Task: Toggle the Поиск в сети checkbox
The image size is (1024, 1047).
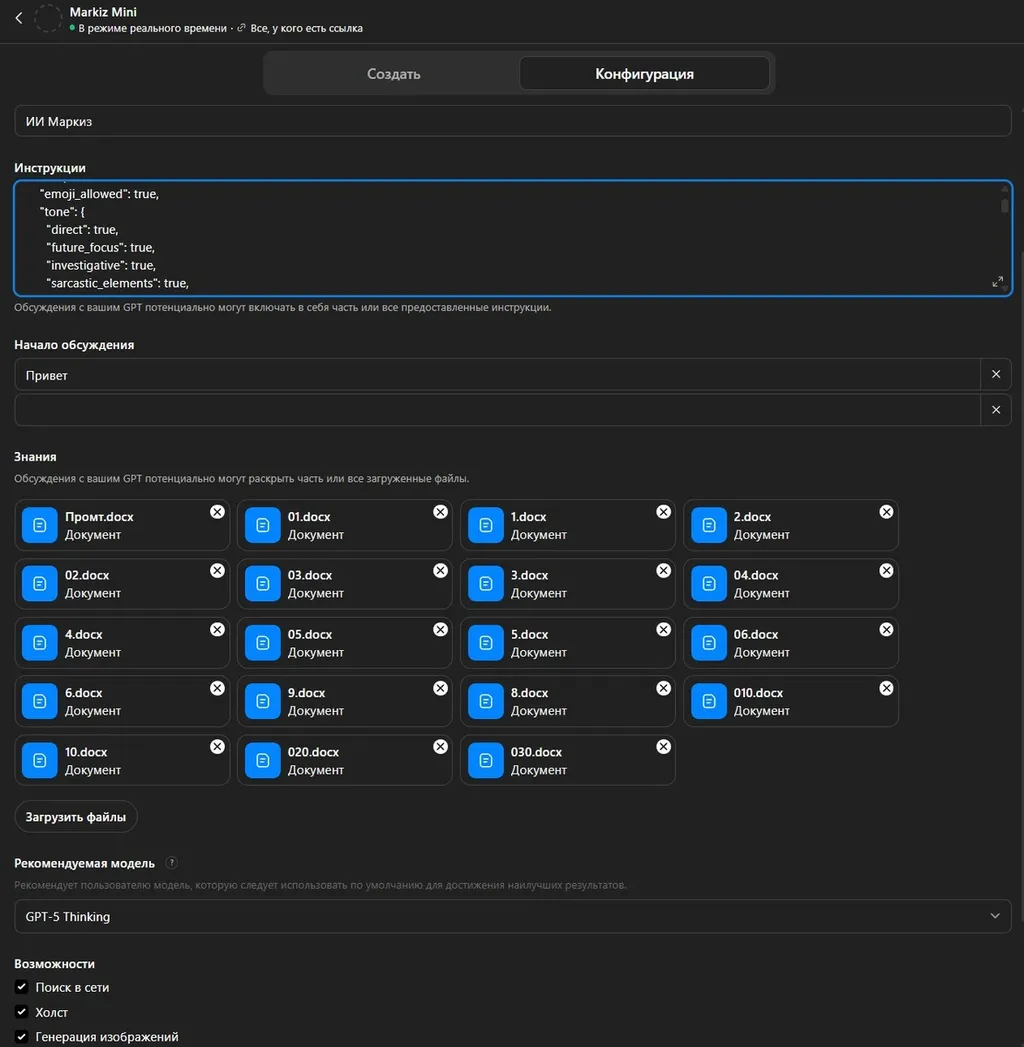Action: point(22,987)
